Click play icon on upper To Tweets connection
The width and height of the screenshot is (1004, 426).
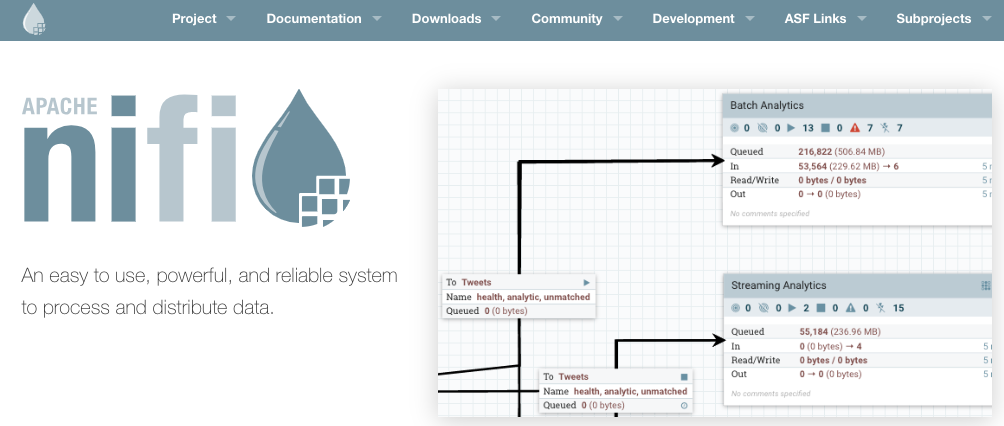587,283
